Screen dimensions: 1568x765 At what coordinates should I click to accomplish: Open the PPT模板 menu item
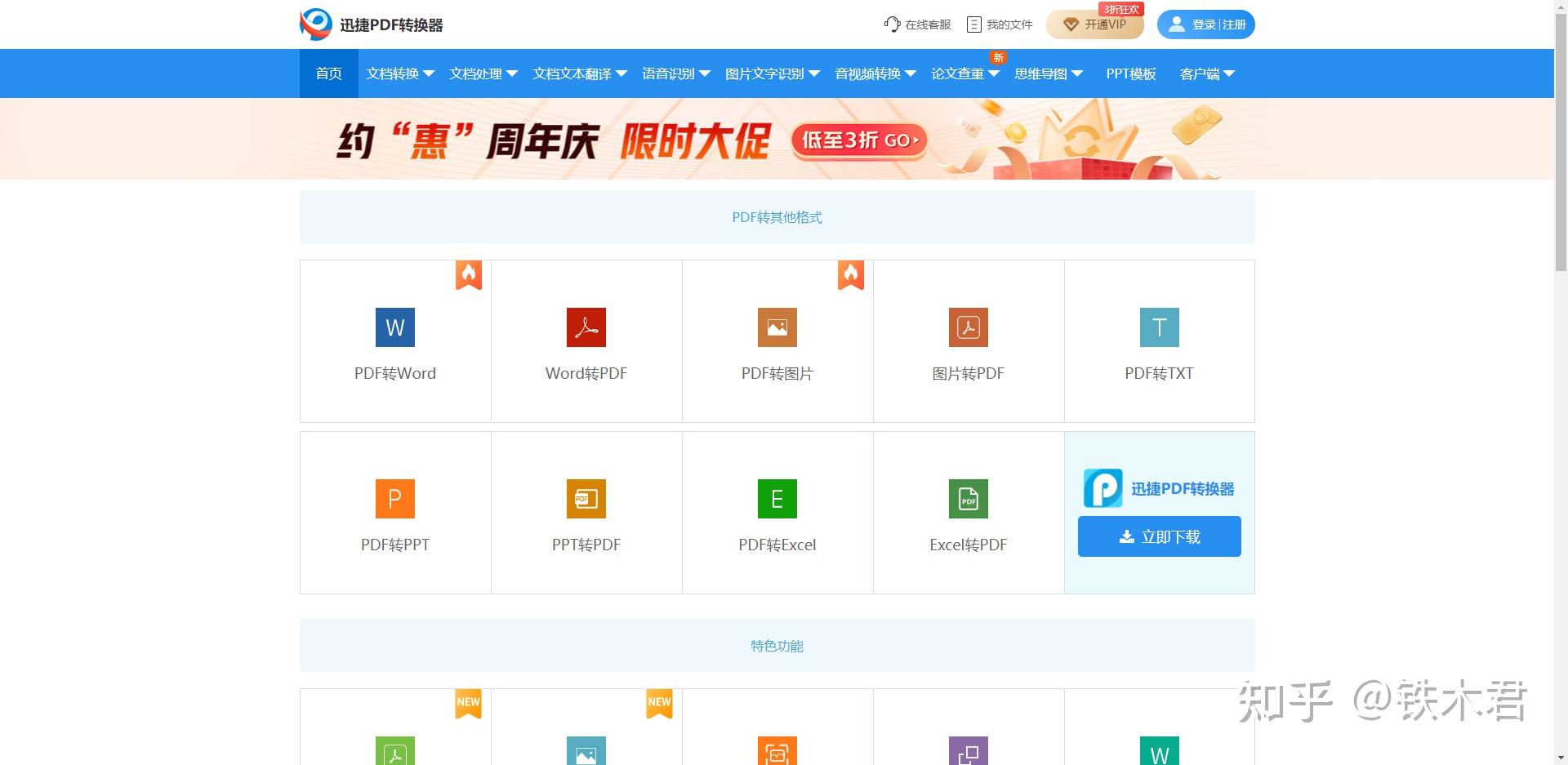(x=1131, y=73)
